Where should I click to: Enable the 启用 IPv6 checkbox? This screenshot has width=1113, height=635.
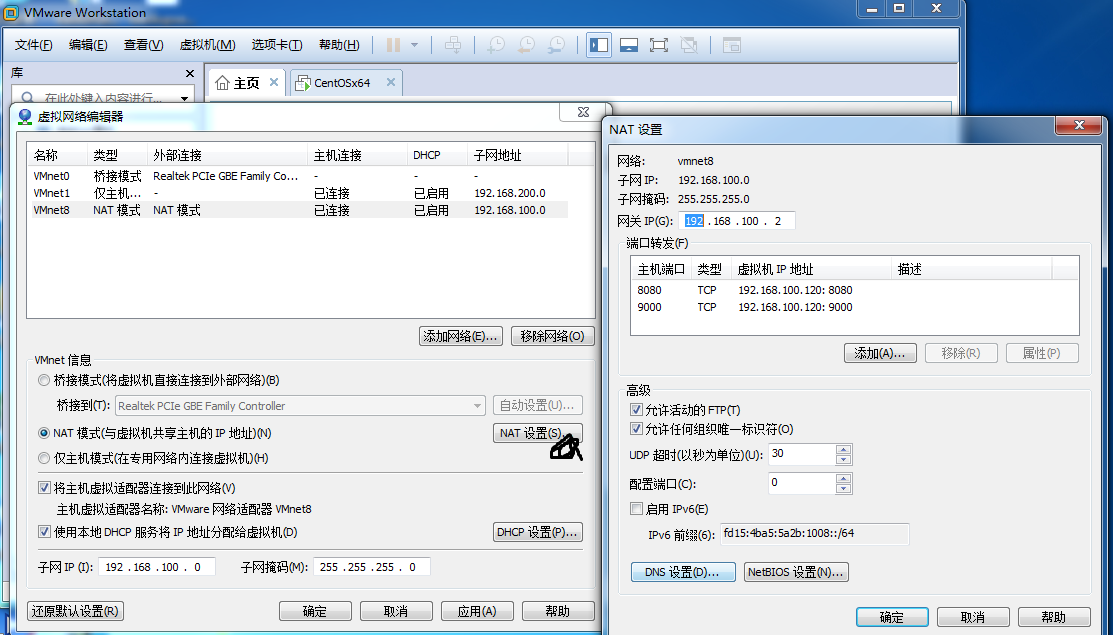[636, 509]
